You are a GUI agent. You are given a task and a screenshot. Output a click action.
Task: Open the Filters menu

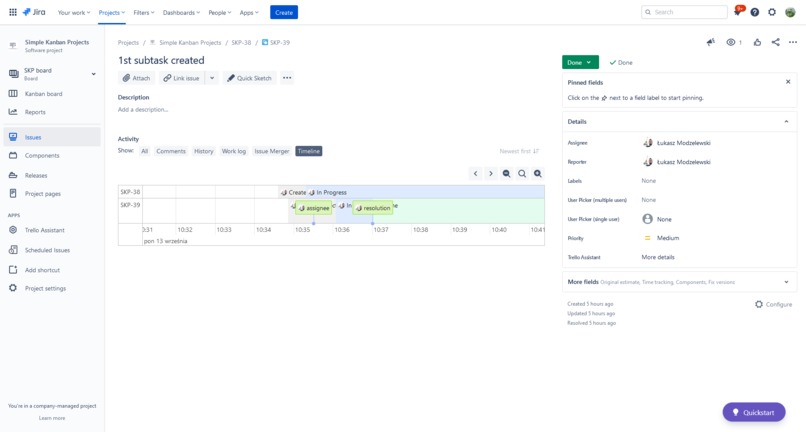pyautogui.click(x=143, y=12)
